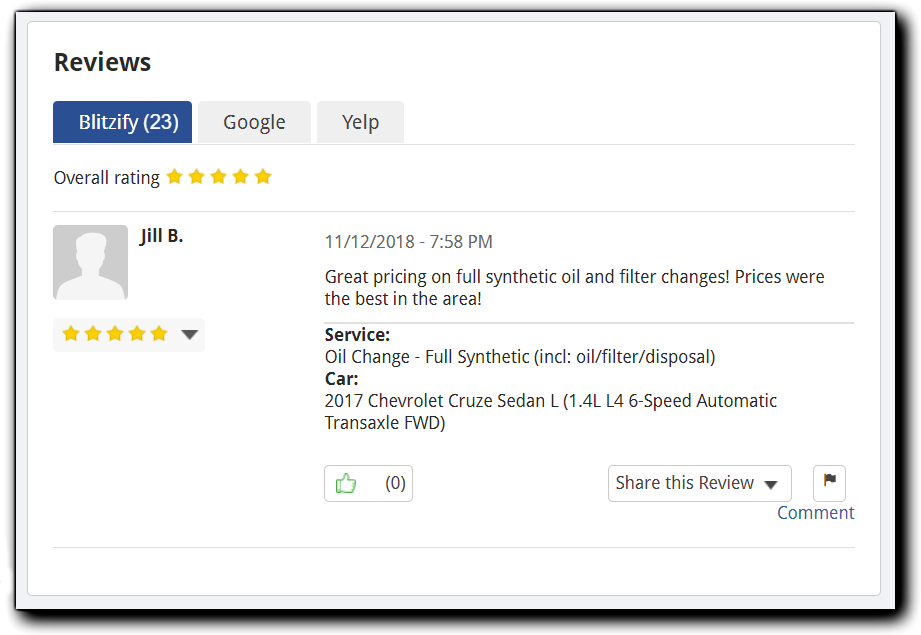921x635 pixels.
Task: Open the Share this Review dropdown
Action: coord(699,483)
